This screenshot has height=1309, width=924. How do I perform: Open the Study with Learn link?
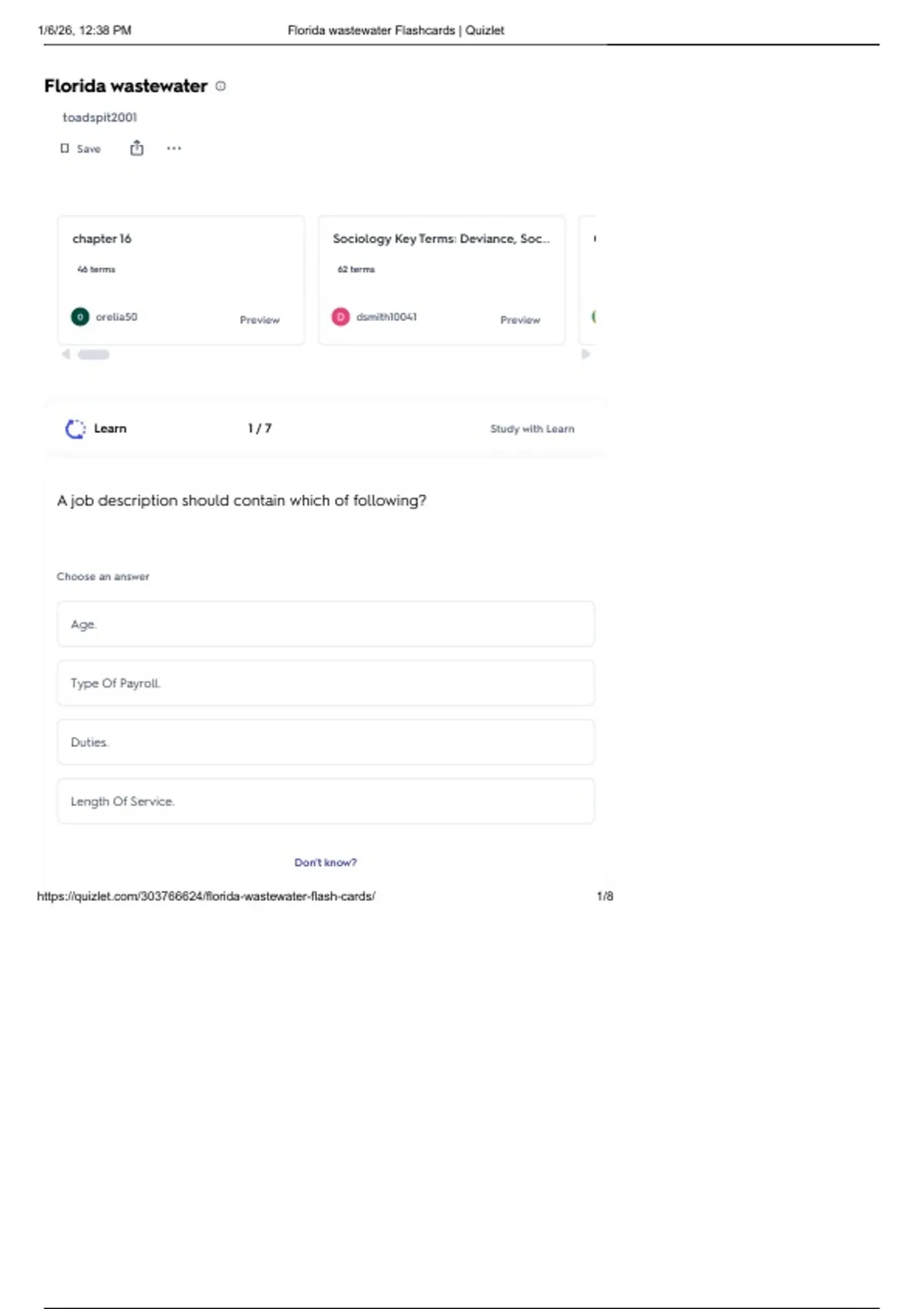[532, 429]
